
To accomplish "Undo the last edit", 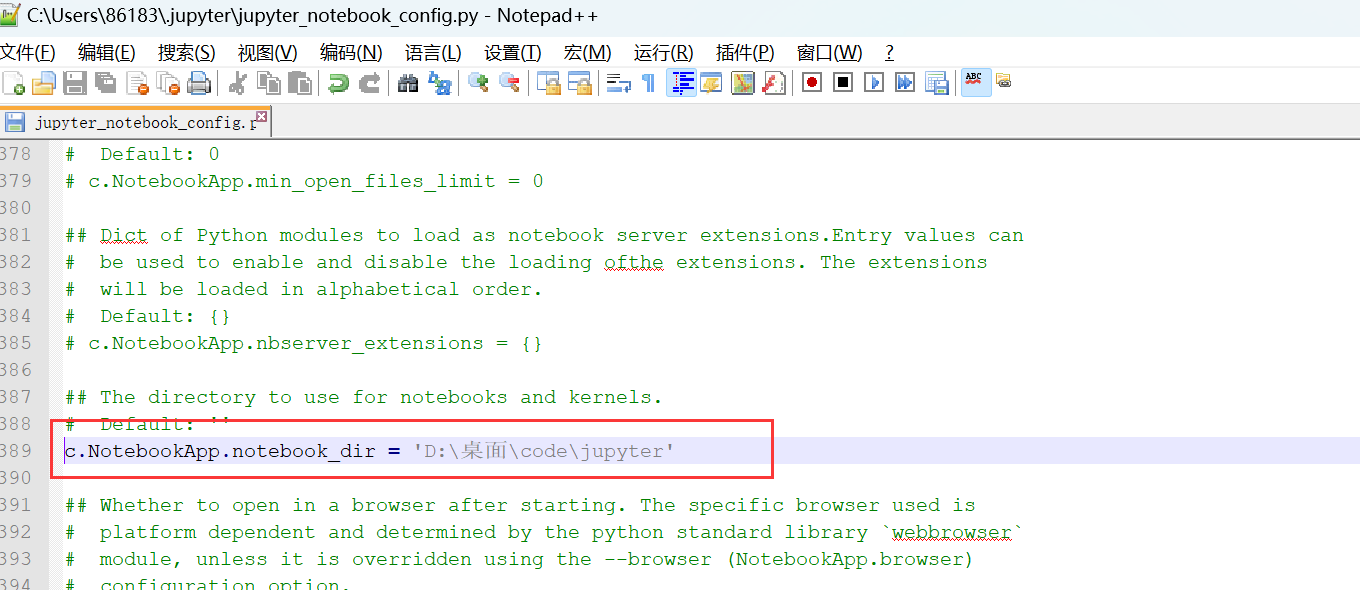I will (336, 82).
